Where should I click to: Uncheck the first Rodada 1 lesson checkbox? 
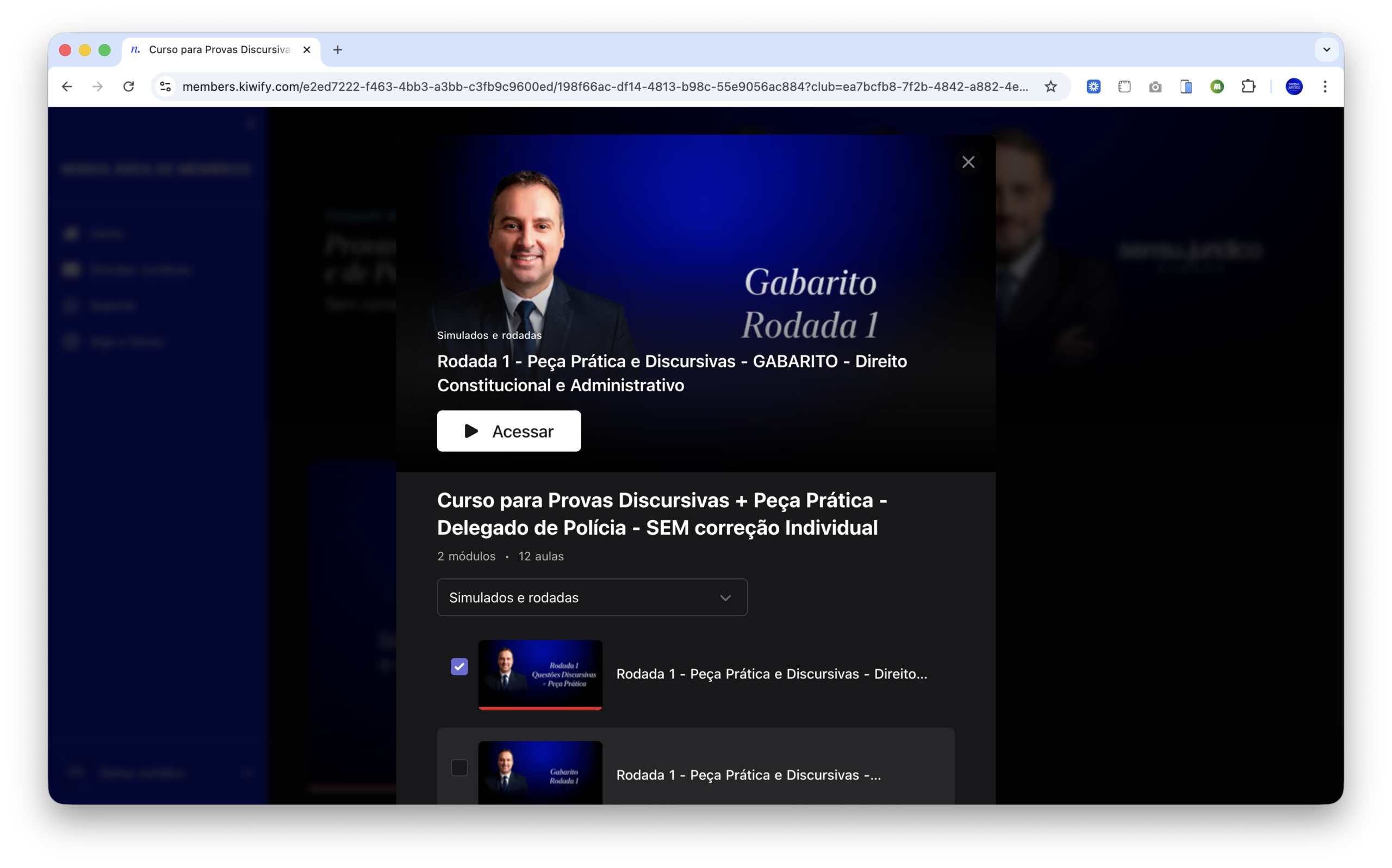click(x=459, y=666)
